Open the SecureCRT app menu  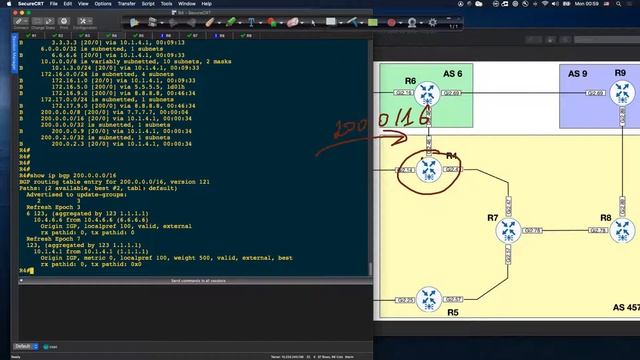click(x=31, y=4)
